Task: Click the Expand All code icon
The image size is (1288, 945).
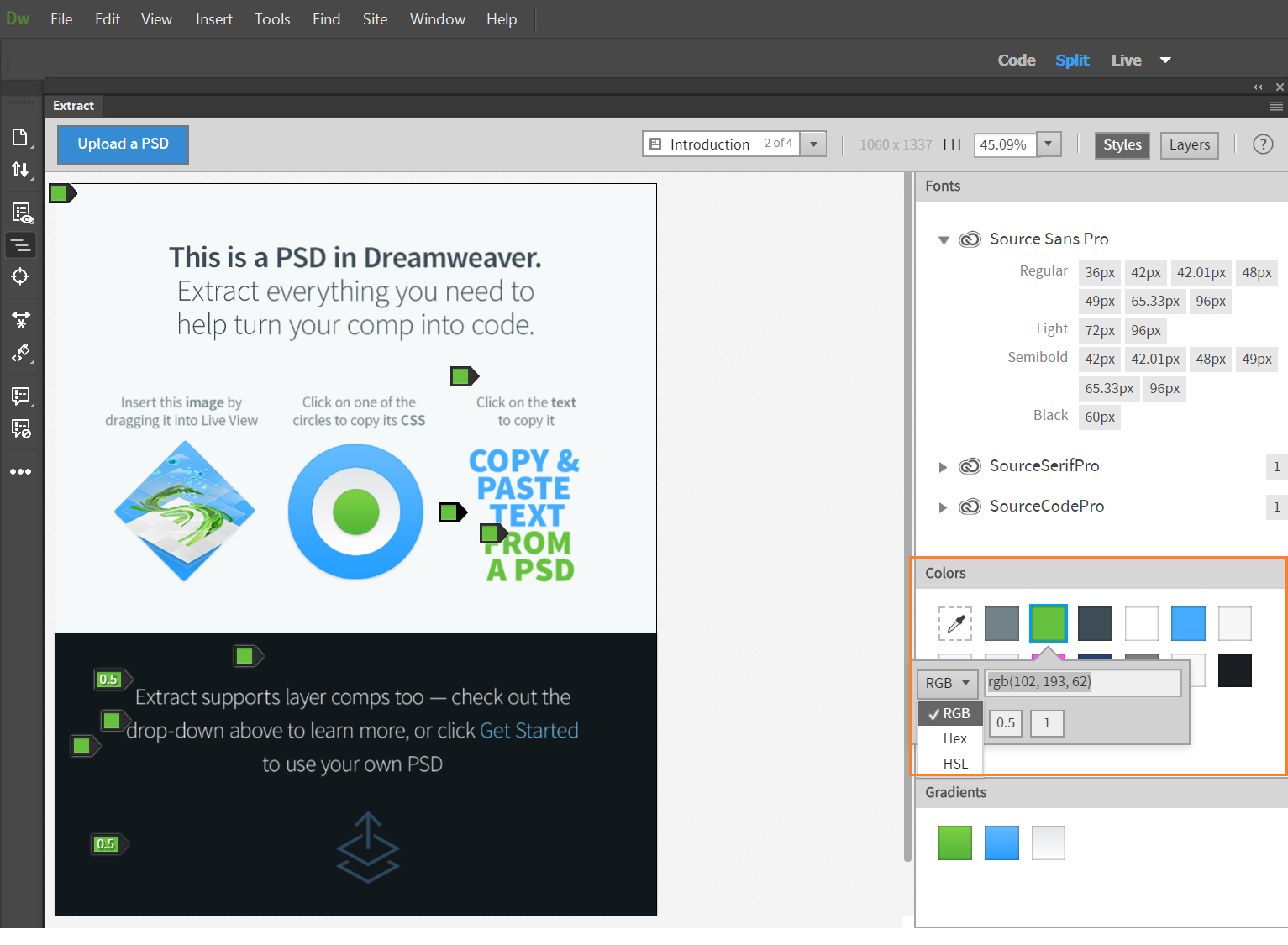Action: pos(20,319)
